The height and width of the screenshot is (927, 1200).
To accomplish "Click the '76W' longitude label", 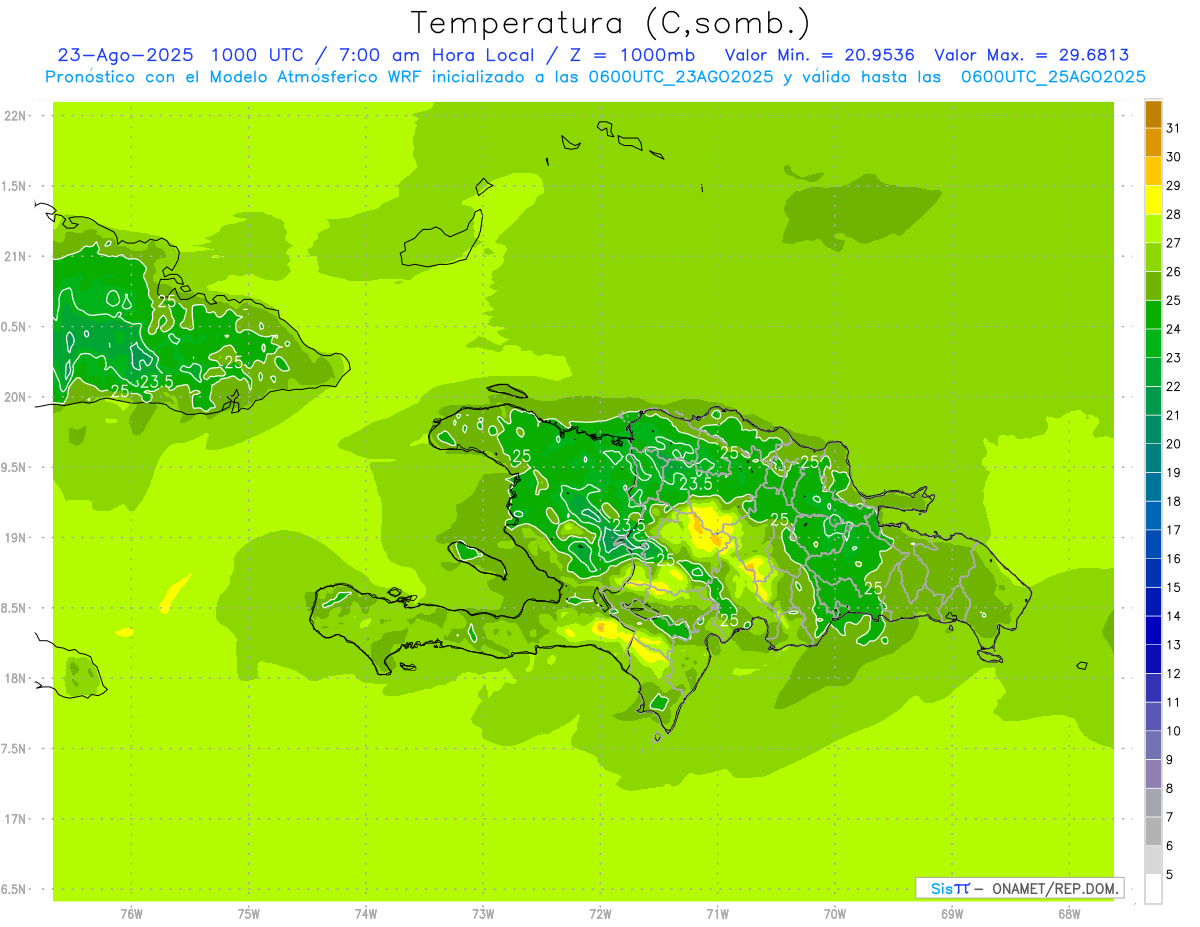I will click(x=131, y=913).
